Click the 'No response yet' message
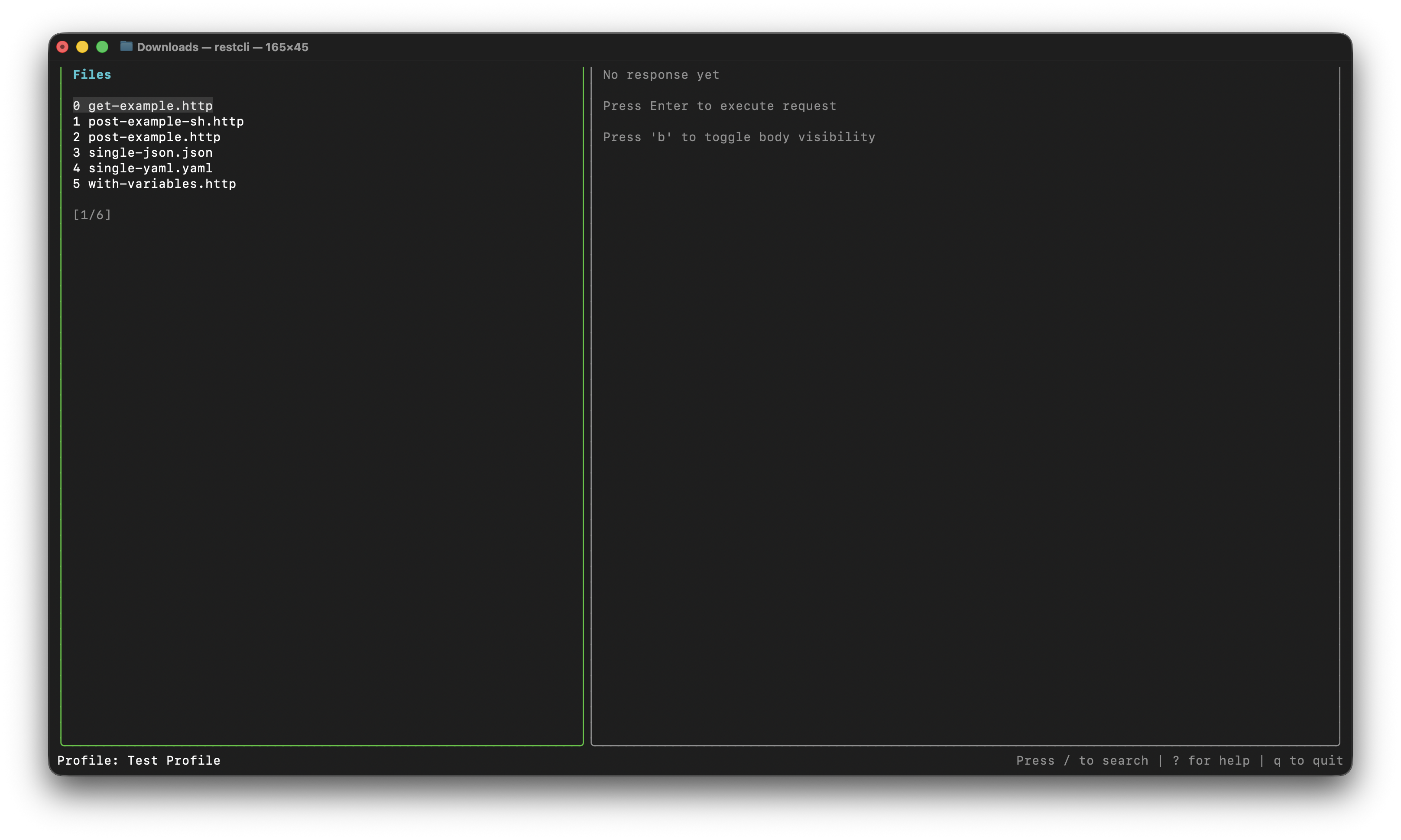The height and width of the screenshot is (840, 1401). pyautogui.click(x=661, y=74)
